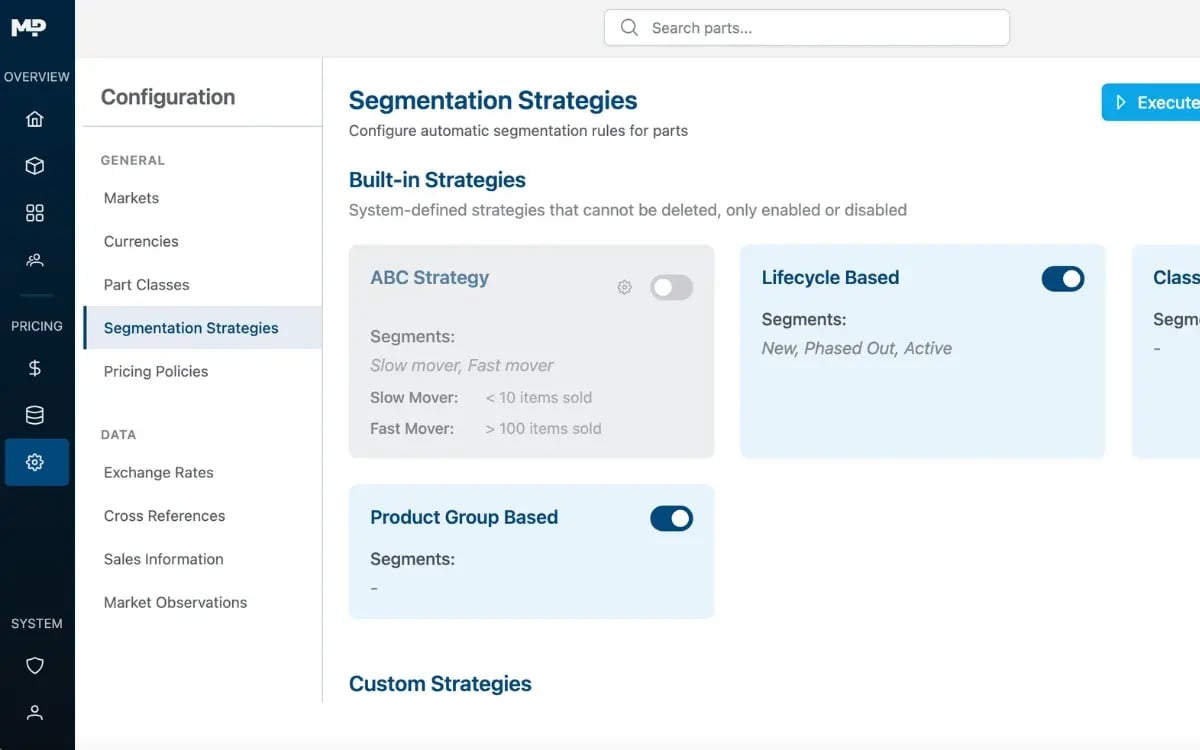Open the Pricing Policies section
Screen dimensions: 1200x750
click(x=155, y=371)
